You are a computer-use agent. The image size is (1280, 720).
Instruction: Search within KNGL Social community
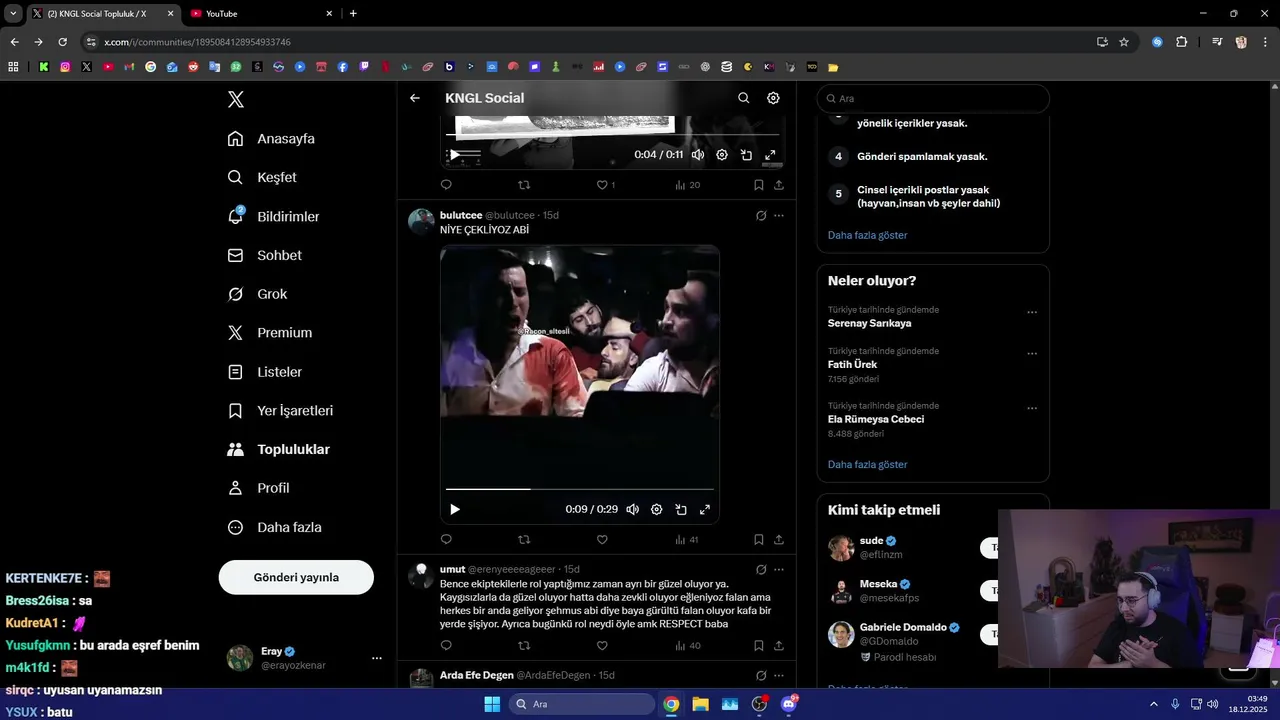point(743,98)
